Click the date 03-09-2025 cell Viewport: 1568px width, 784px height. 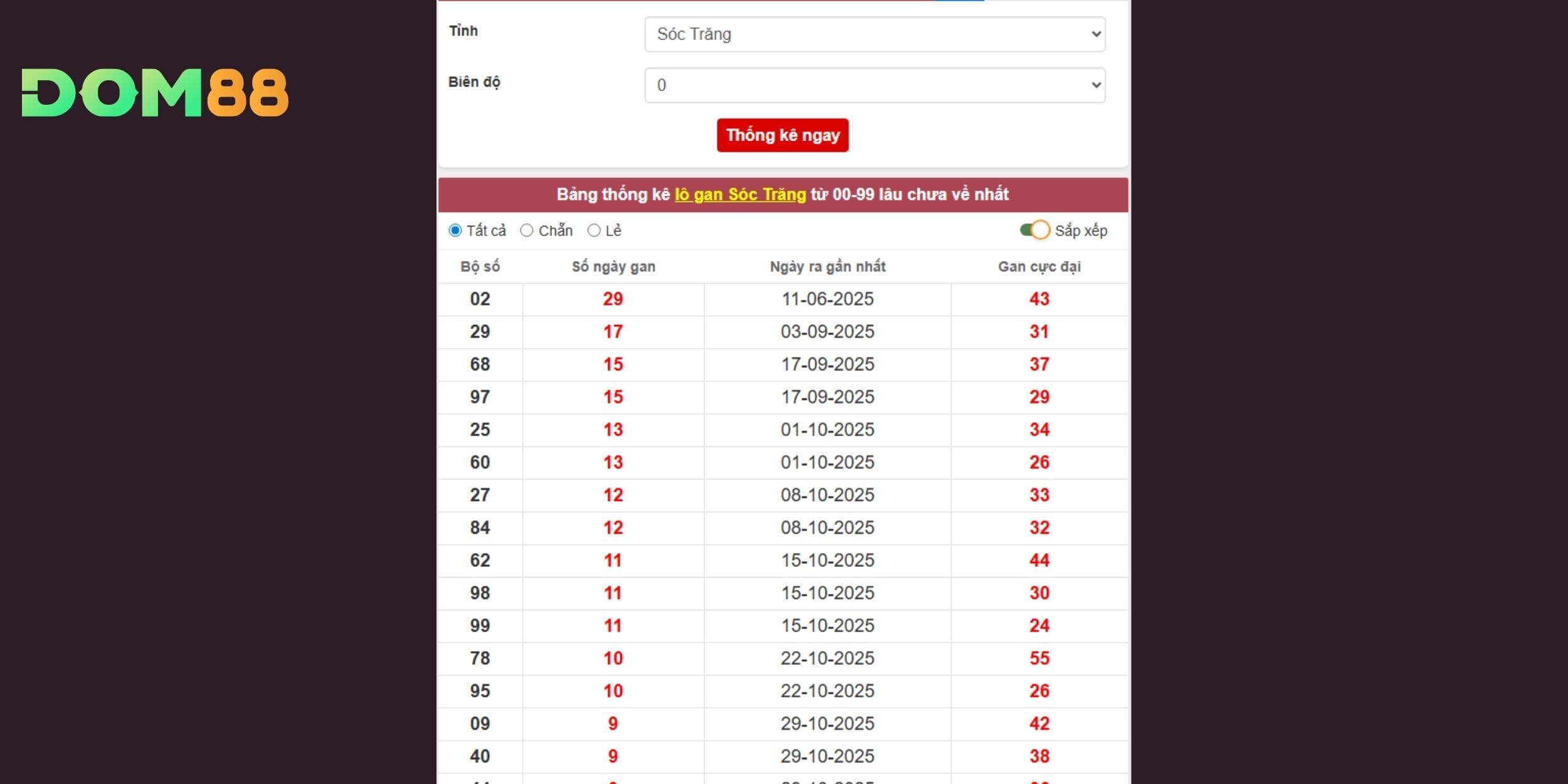[827, 332]
